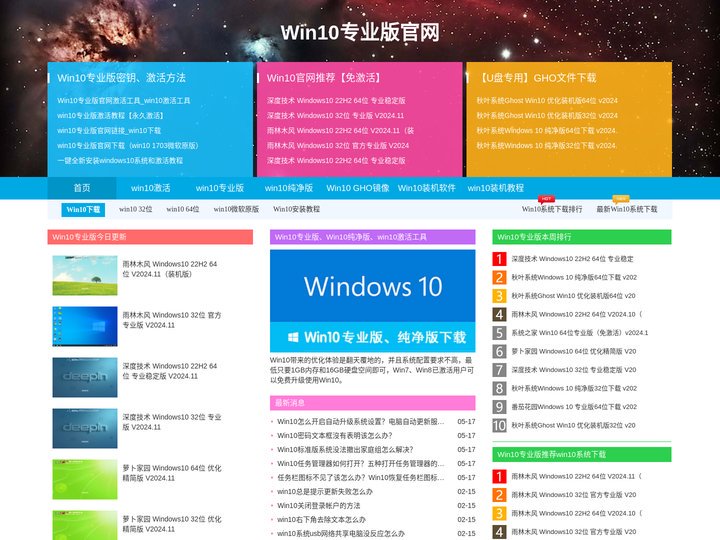Click the Win10下载 sub-nav button
Screen dimensions: 720x540
tap(83, 209)
